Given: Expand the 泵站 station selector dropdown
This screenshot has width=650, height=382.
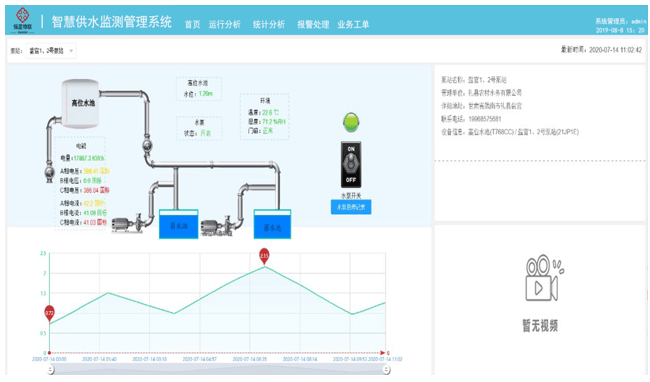Looking at the screenshot, I should [51, 51].
